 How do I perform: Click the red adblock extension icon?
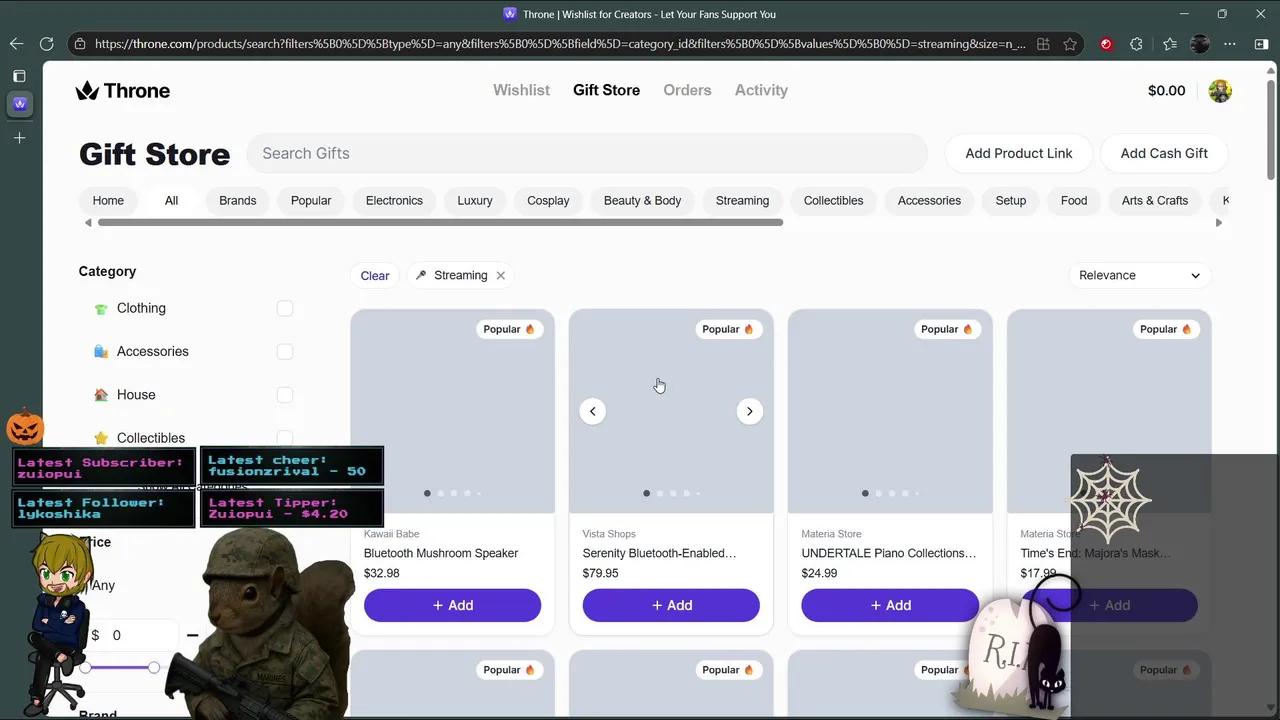coord(1106,44)
